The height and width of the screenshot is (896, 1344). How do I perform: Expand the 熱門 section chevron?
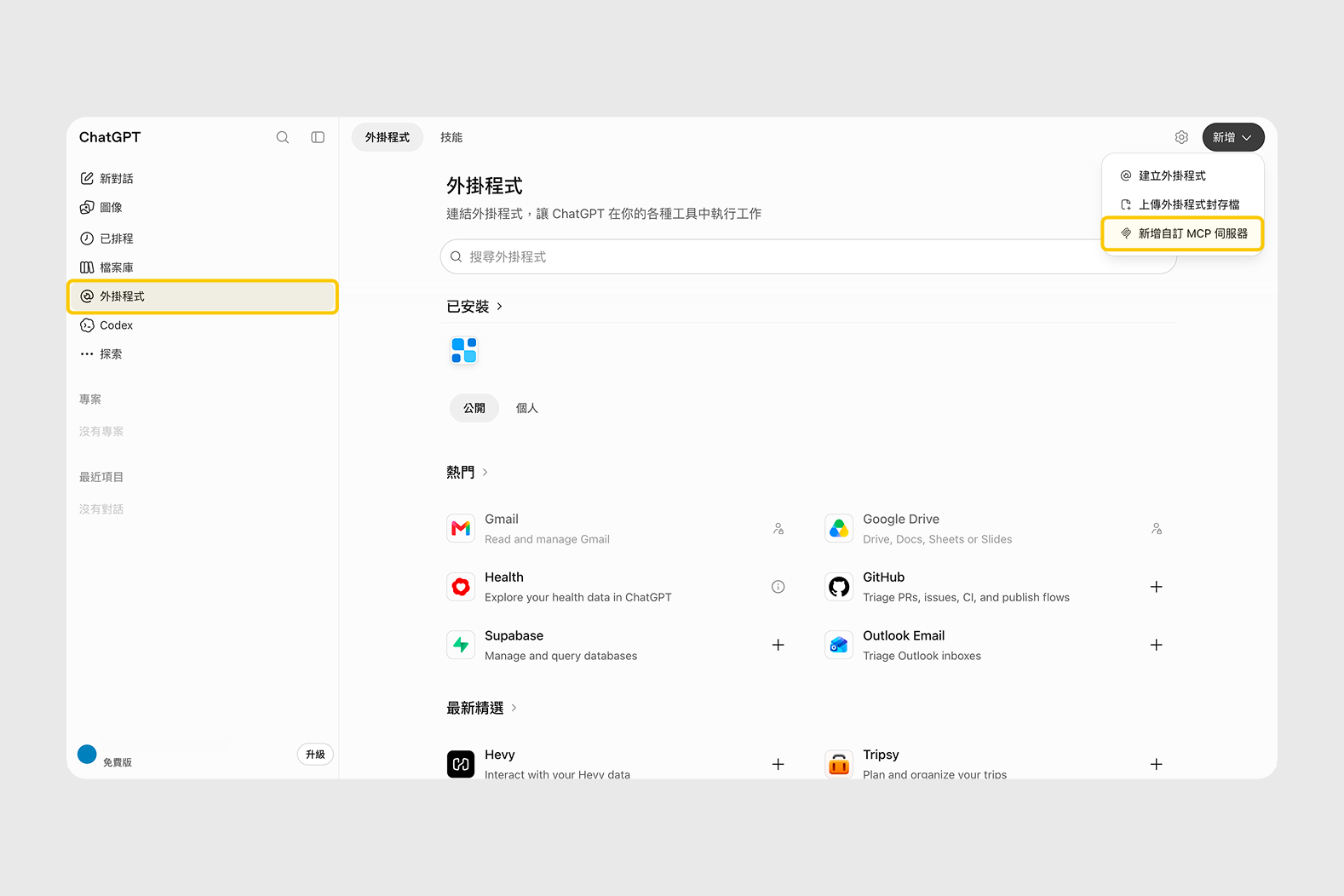click(x=485, y=472)
